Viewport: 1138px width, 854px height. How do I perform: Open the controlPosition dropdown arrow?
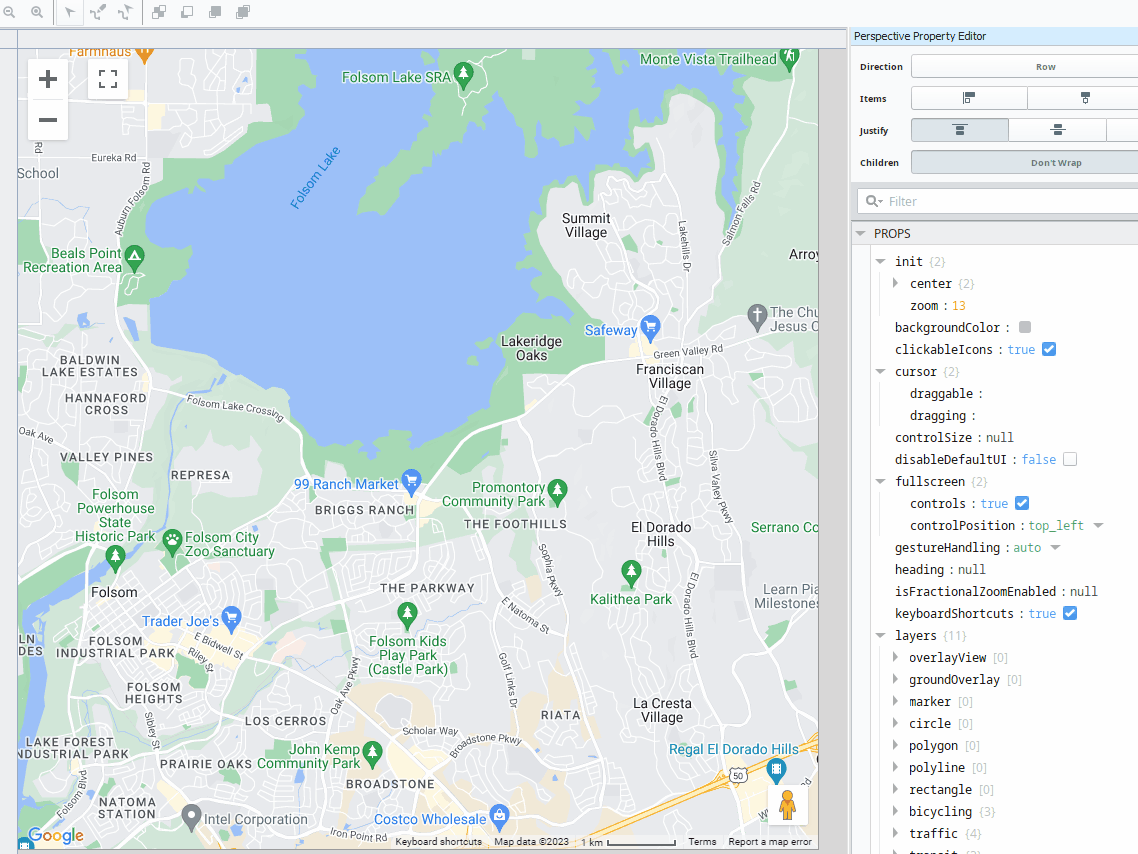click(1098, 525)
